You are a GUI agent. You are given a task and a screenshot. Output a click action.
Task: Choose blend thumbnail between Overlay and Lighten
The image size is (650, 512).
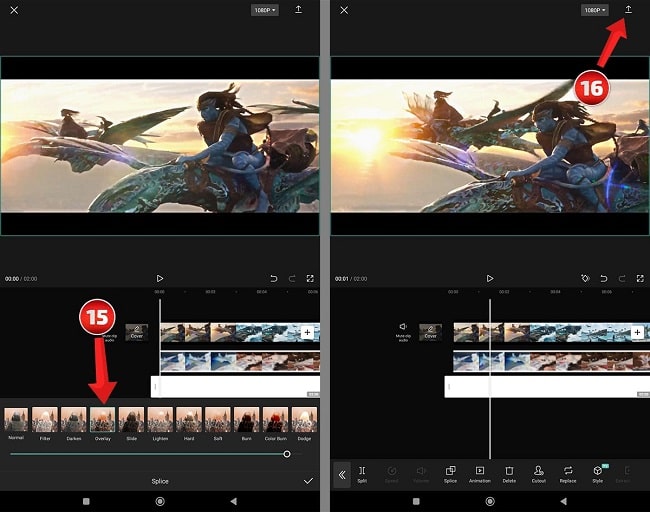click(x=131, y=420)
